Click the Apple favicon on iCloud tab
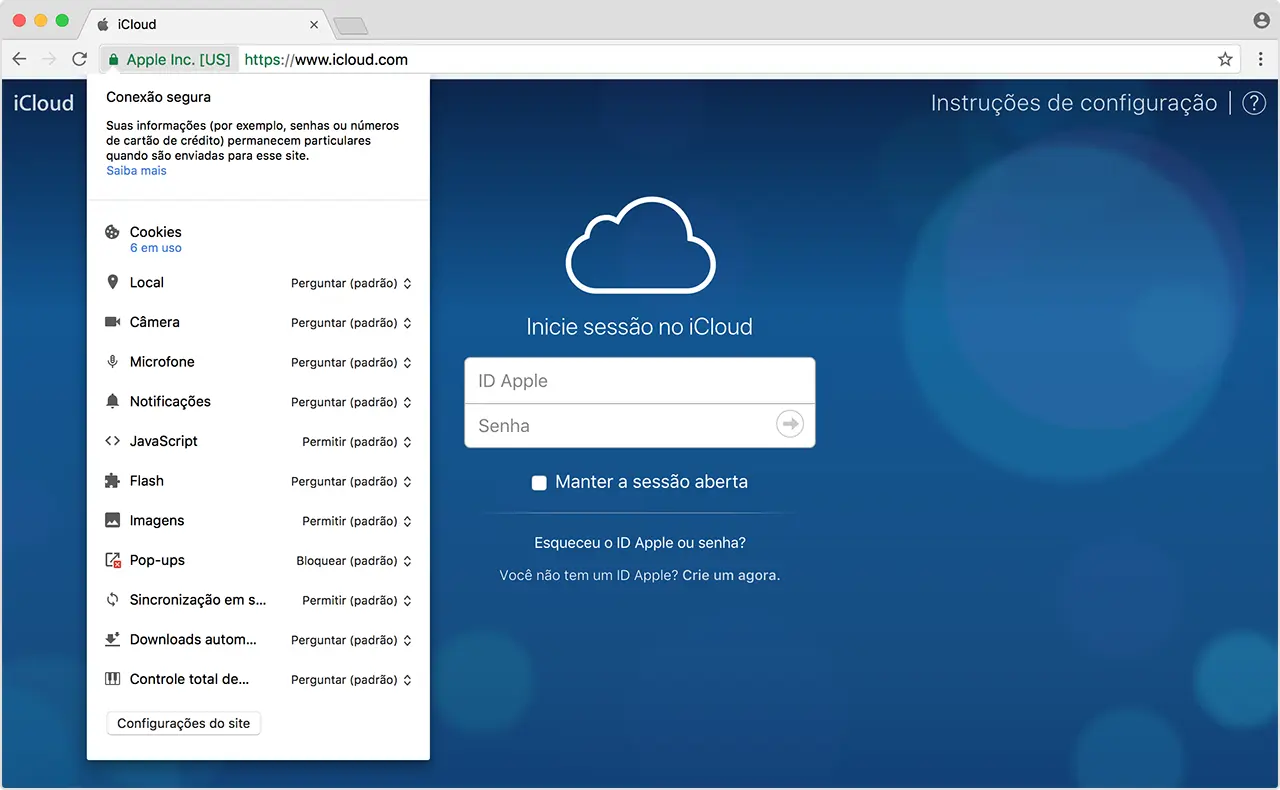This screenshot has width=1280, height=790. 102,24
